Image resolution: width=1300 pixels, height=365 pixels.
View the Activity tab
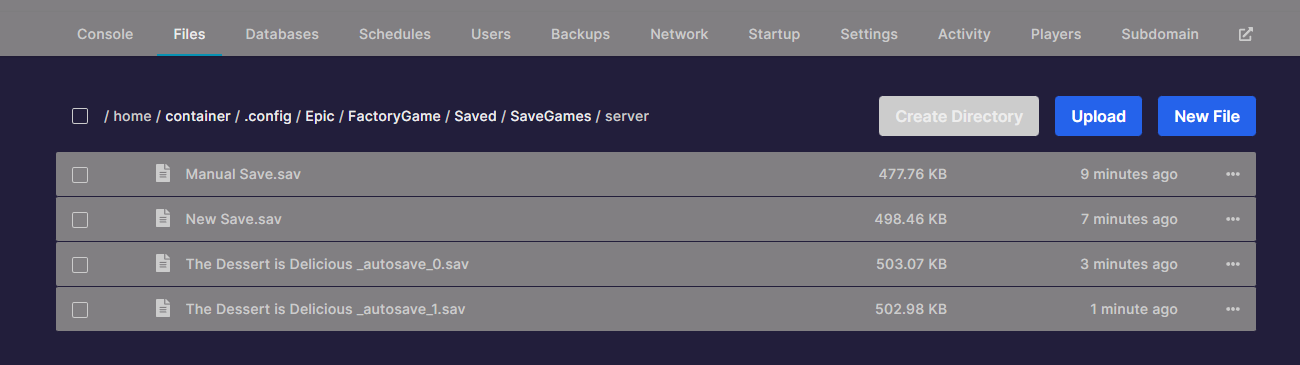pos(964,34)
